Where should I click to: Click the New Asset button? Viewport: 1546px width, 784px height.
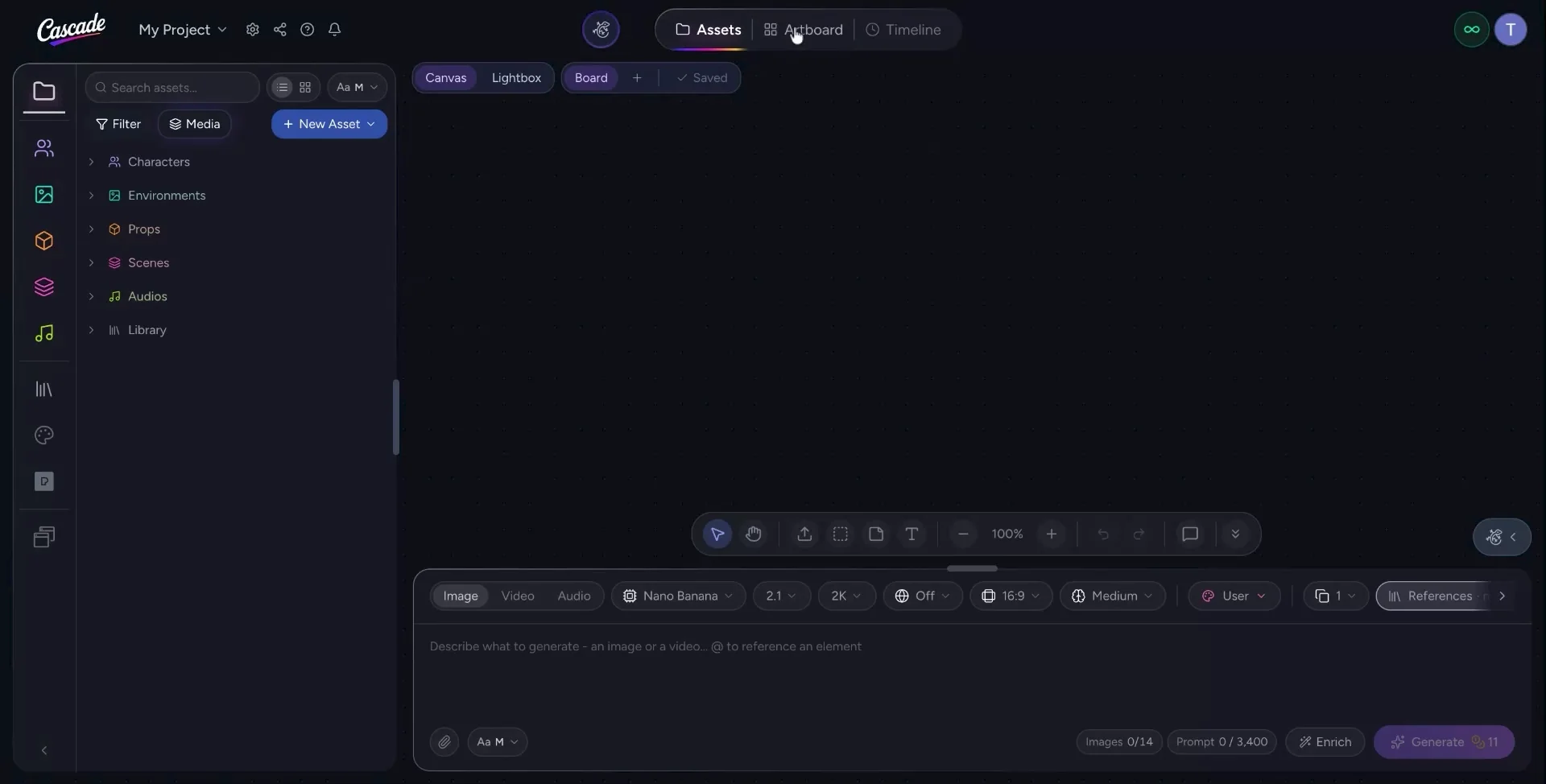tap(329, 124)
